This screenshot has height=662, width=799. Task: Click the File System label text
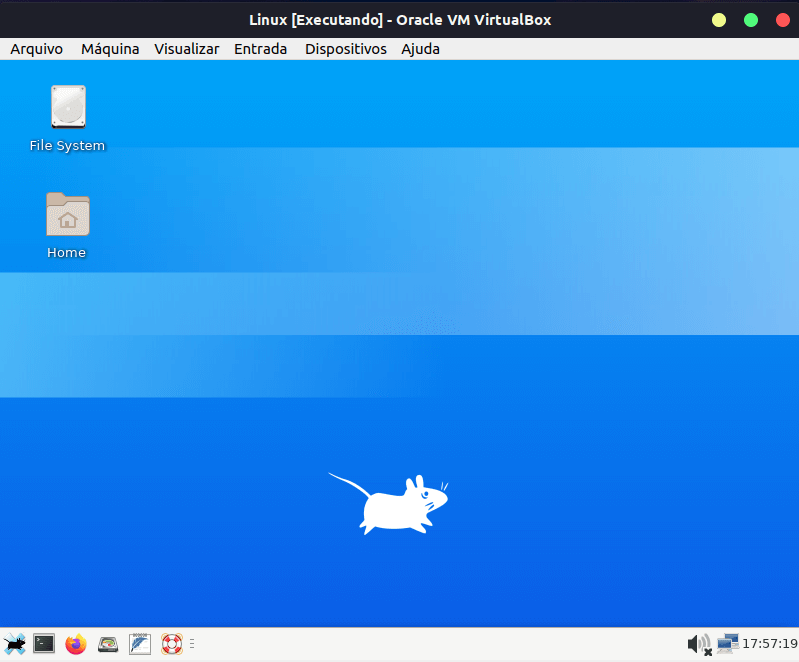click(x=67, y=146)
